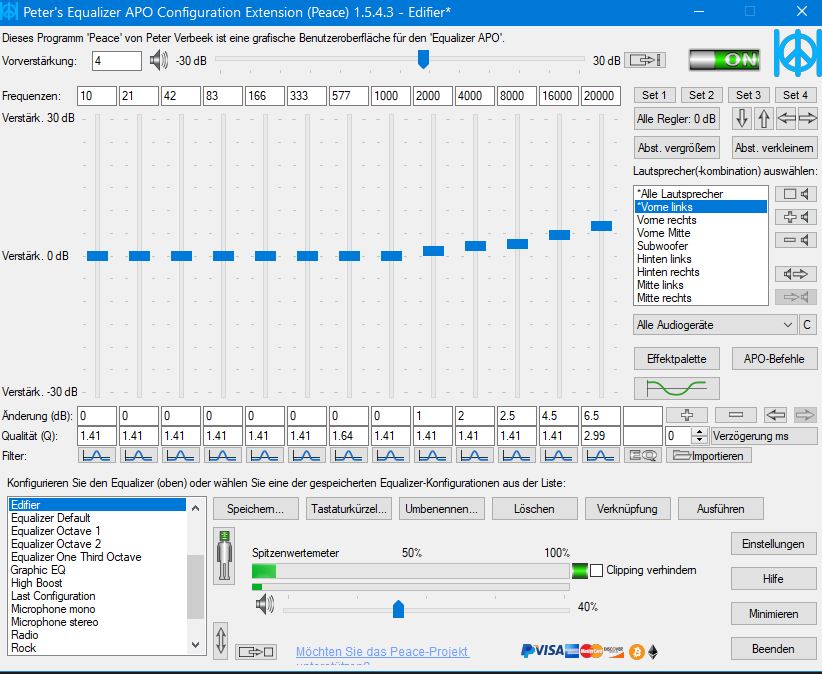Screen dimensions: 822x674
Task: Toggle the green ON power switch
Action: [x=724, y=60]
